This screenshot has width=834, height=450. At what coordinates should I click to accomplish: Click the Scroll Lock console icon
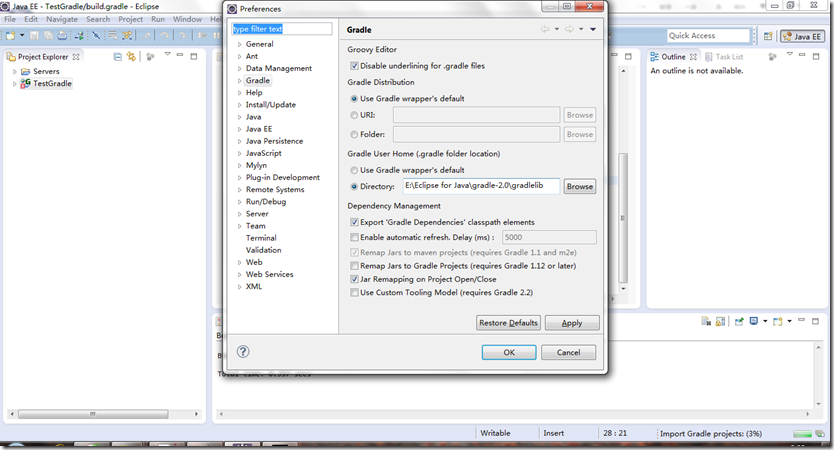720,321
